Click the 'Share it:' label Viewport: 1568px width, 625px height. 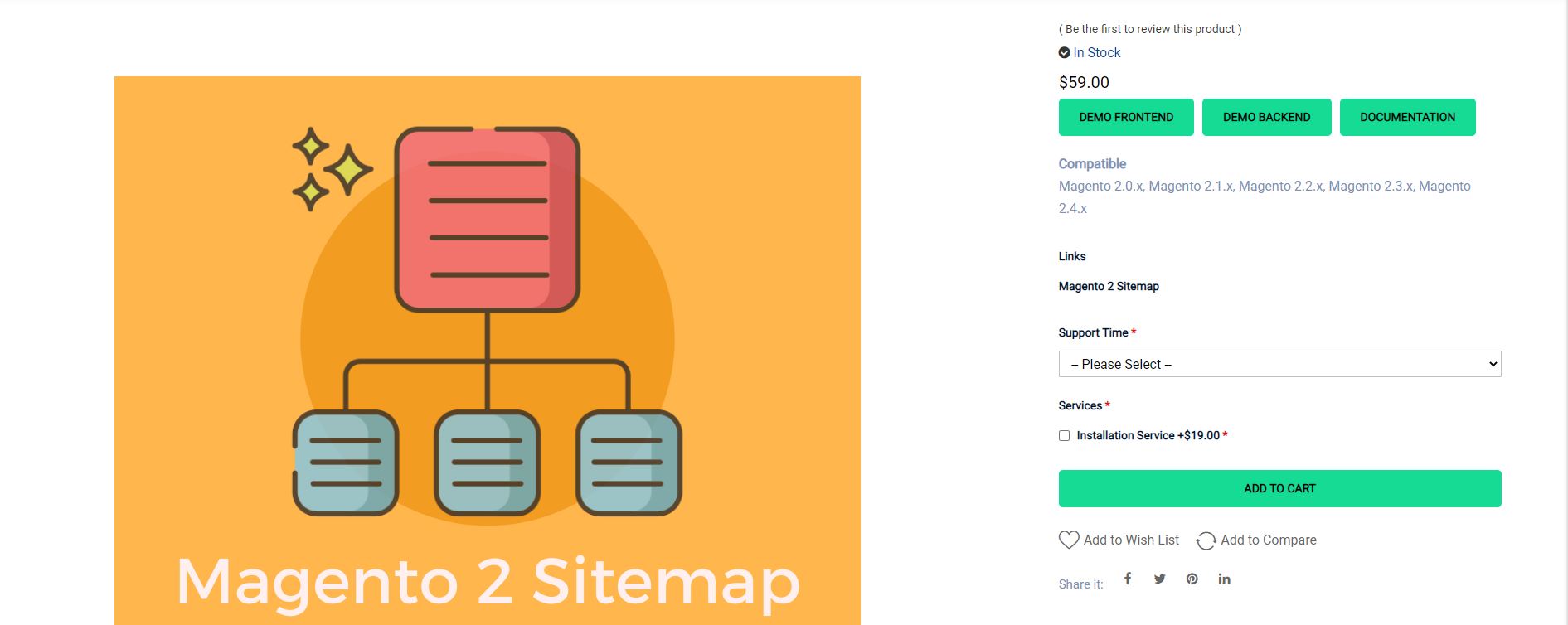(1080, 584)
